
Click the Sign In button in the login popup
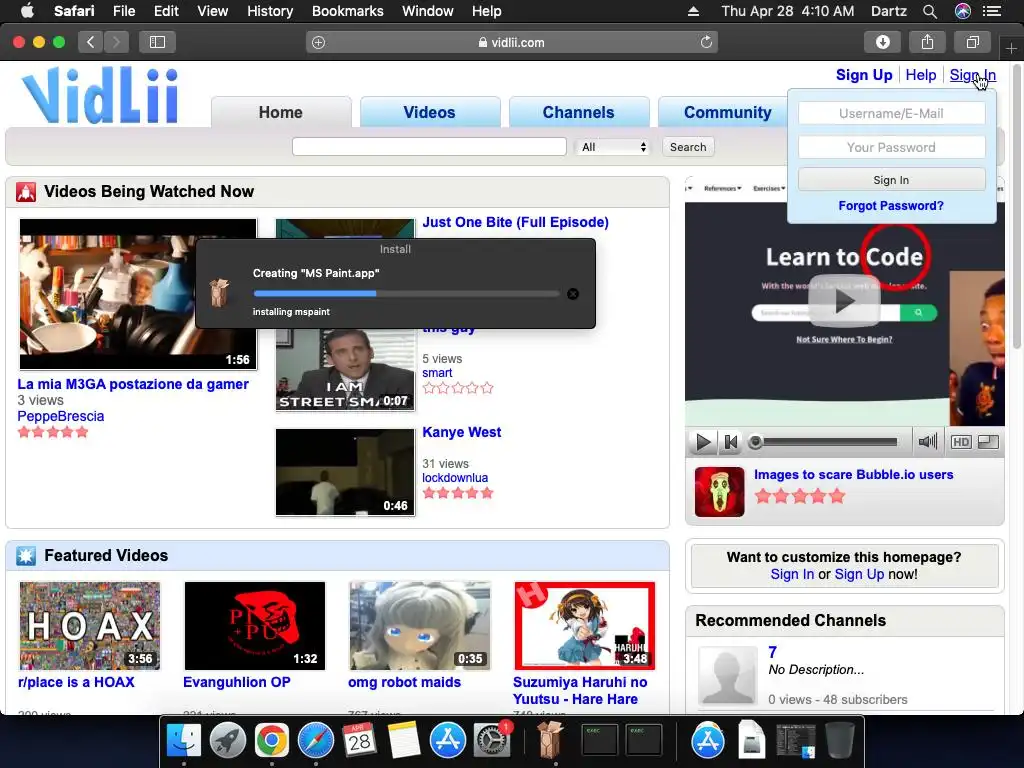point(891,180)
